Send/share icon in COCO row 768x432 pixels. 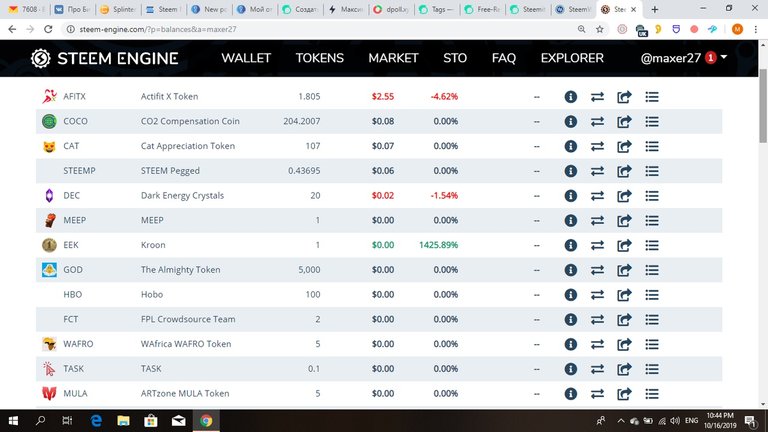tap(624, 121)
